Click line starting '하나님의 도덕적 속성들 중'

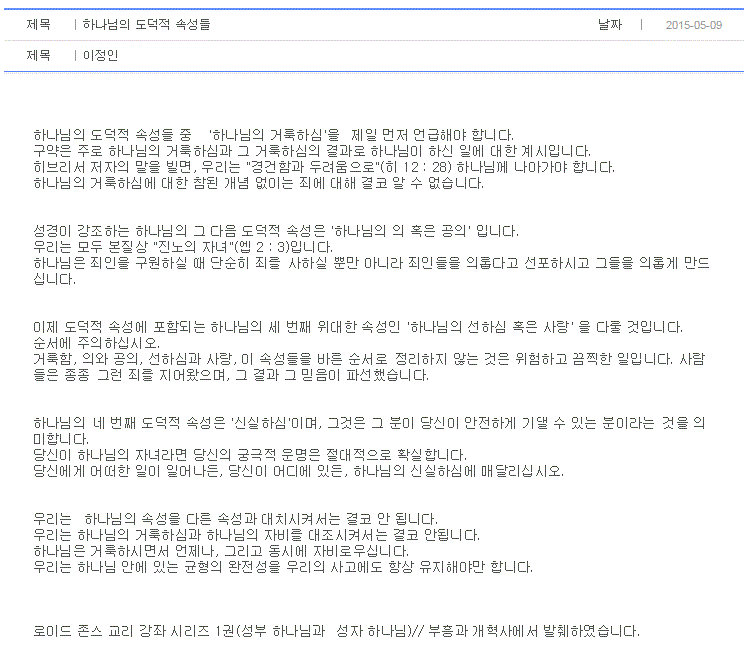pos(273,135)
